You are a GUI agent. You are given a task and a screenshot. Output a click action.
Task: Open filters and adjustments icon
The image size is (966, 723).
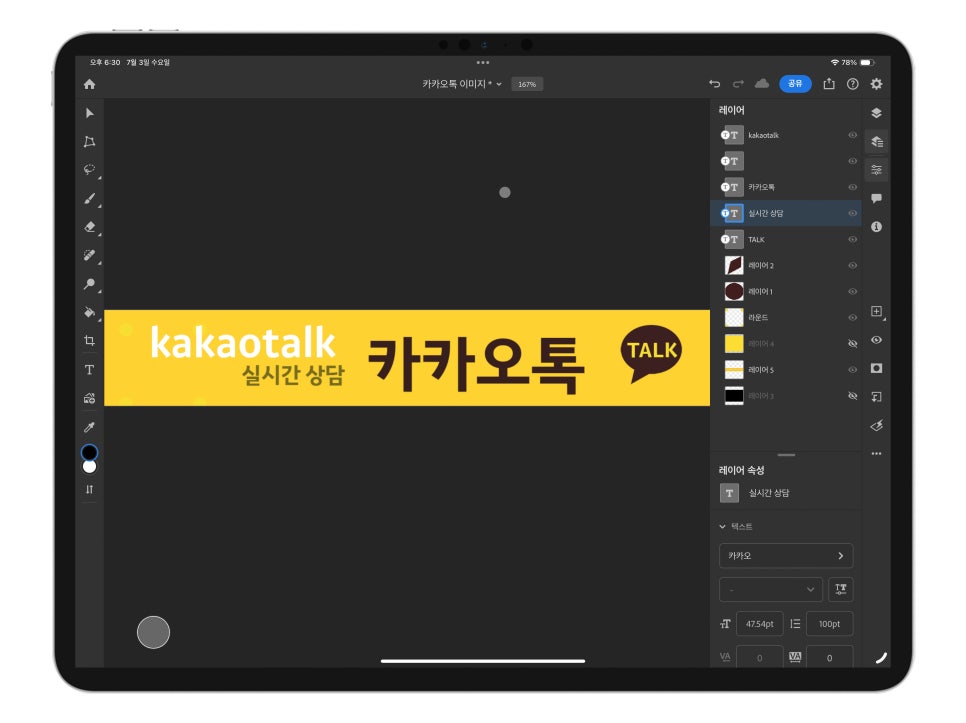[x=877, y=426]
